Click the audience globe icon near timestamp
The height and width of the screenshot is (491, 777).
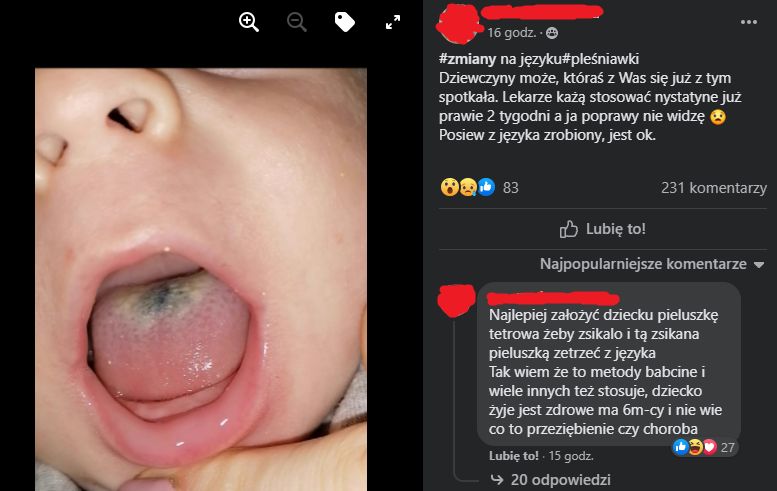point(552,33)
